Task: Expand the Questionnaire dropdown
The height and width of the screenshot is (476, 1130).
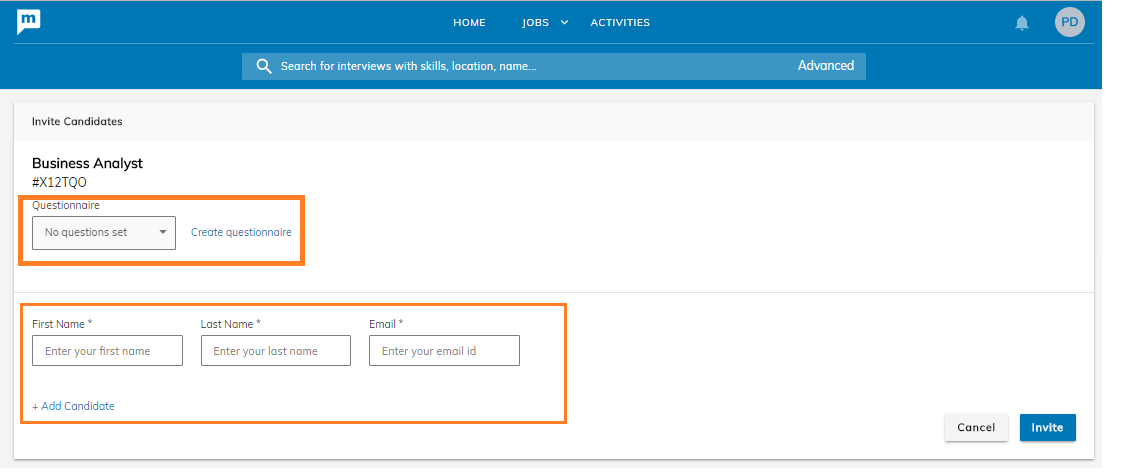Action: (104, 233)
